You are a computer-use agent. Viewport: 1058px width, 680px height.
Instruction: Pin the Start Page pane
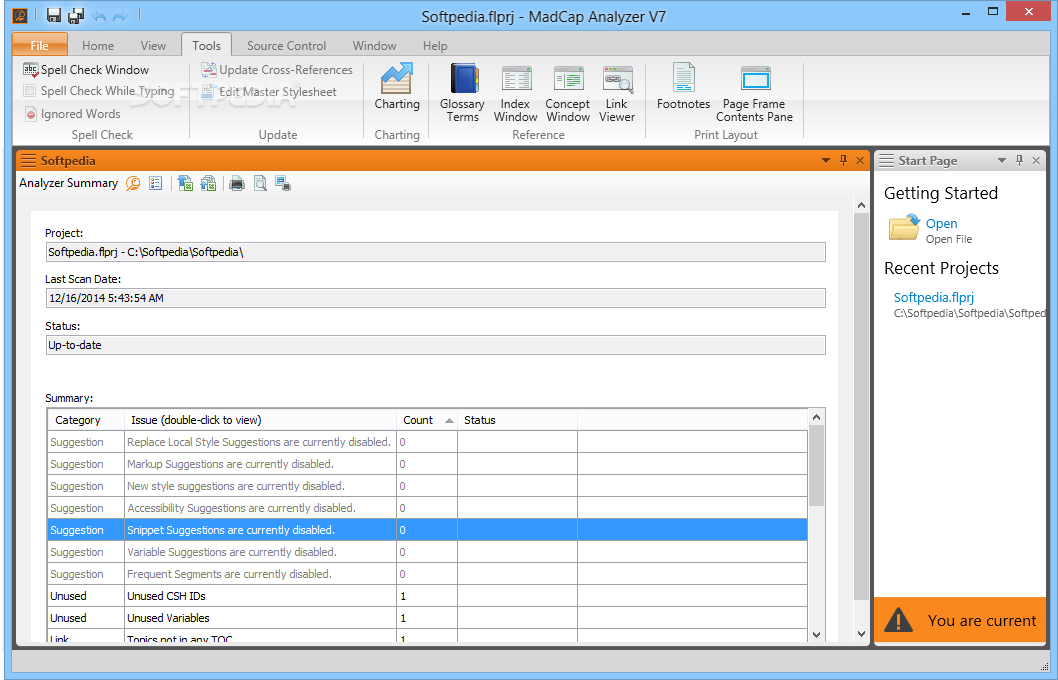(x=1020, y=160)
